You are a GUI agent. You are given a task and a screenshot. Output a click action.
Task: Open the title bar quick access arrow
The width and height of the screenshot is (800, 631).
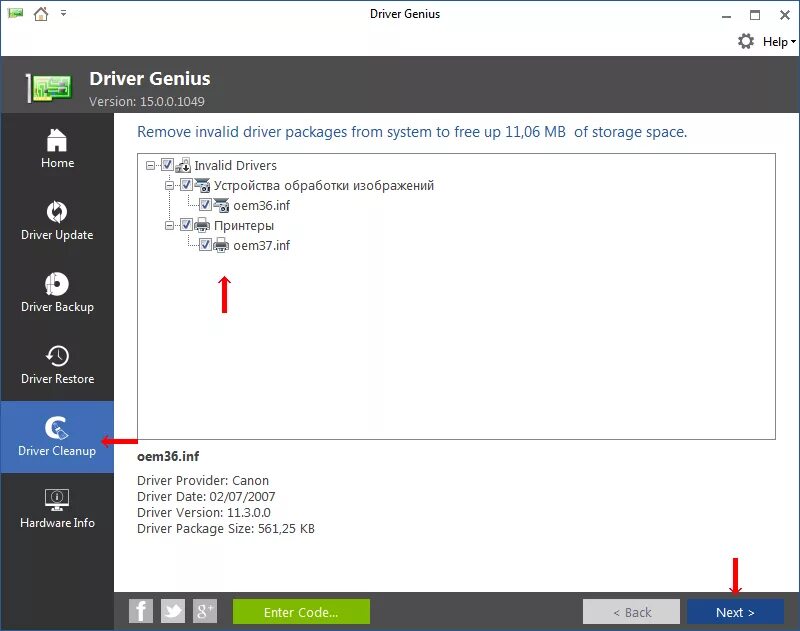pyautogui.click(x=63, y=13)
